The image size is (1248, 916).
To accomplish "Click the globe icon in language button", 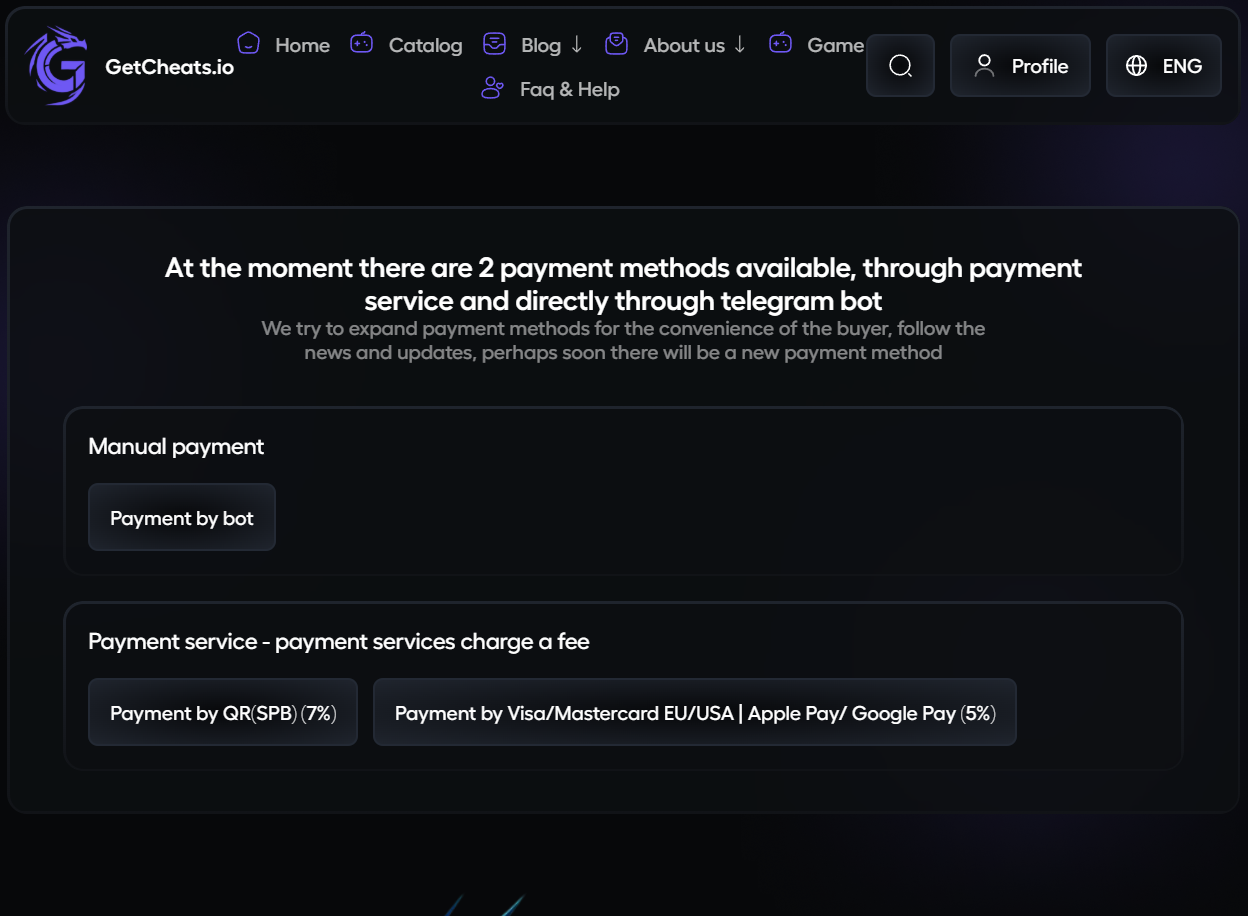I will pos(1136,66).
